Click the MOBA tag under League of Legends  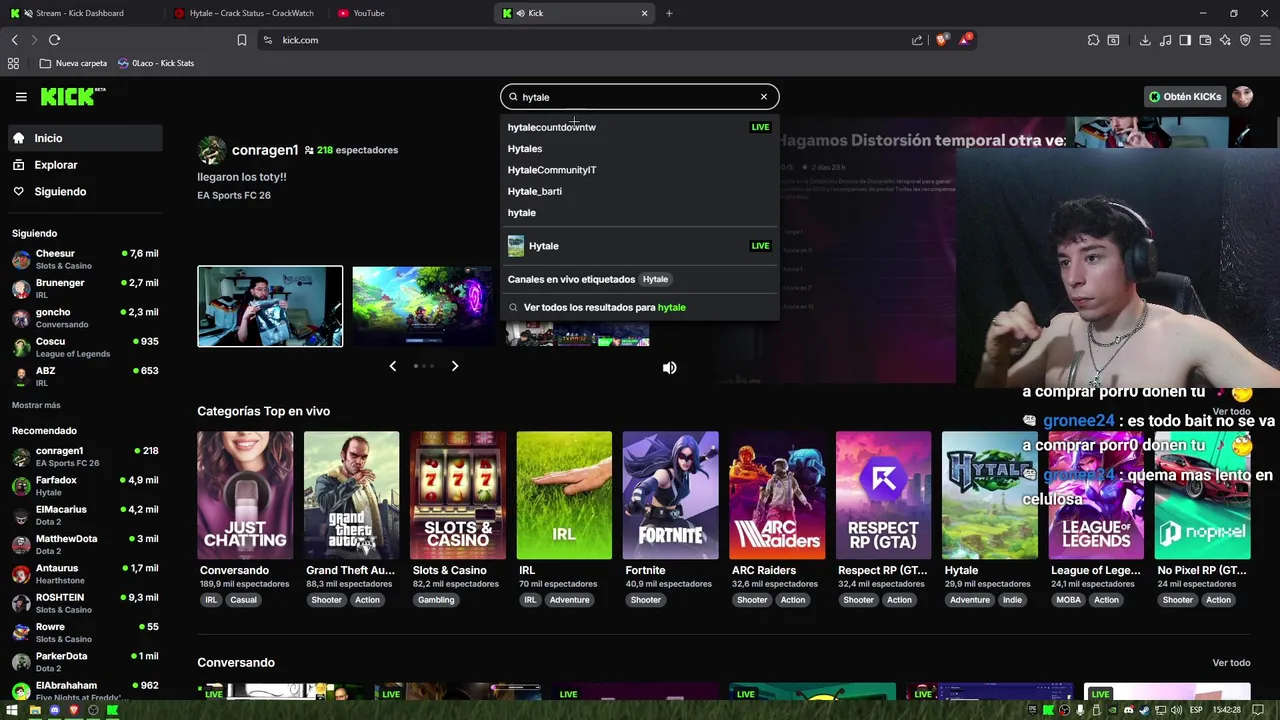1068,600
